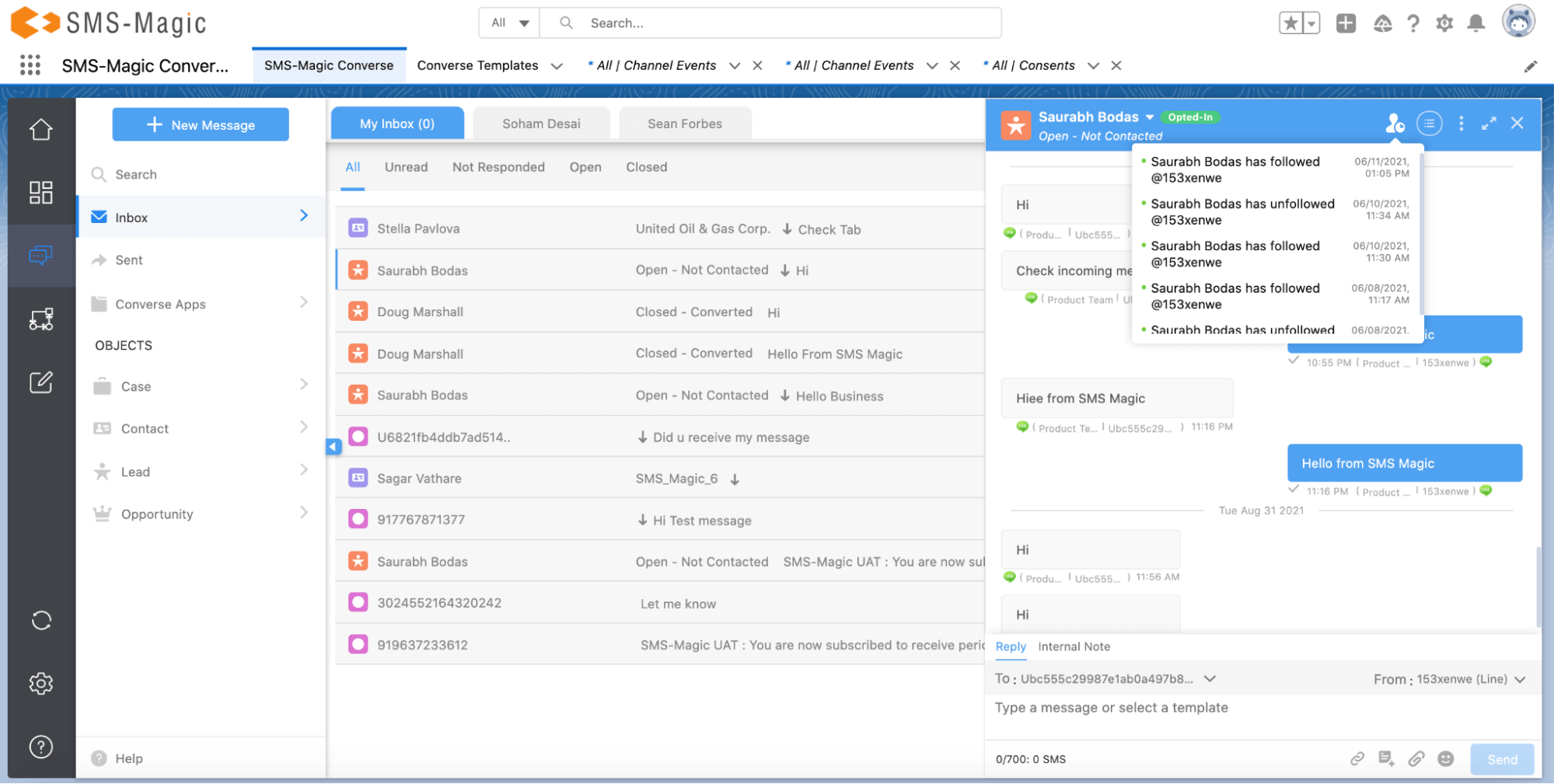Open the 'All' search scope dropdown
1554x784 pixels.
508,23
